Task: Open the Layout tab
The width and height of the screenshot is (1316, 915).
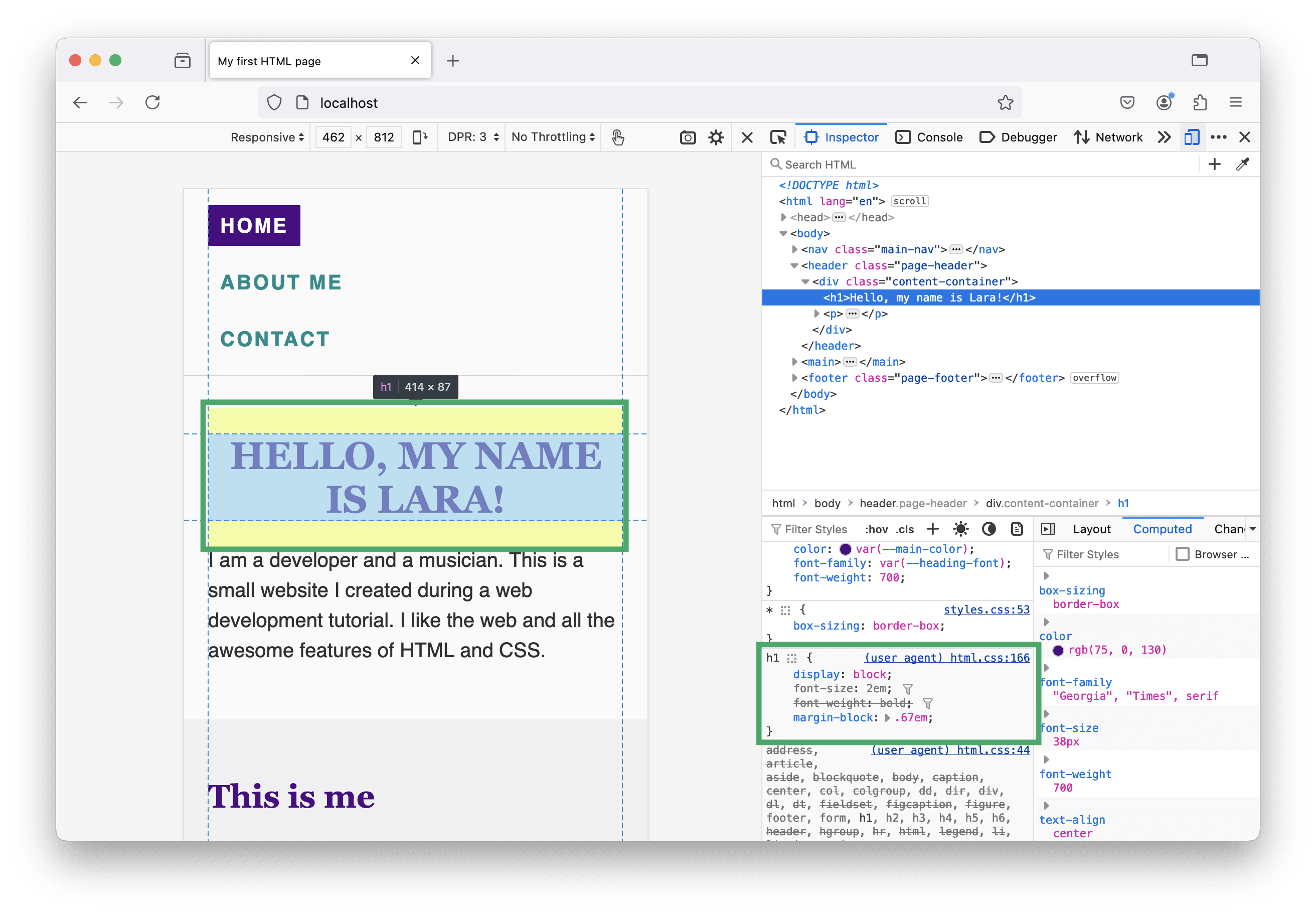Action: (x=1091, y=529)
